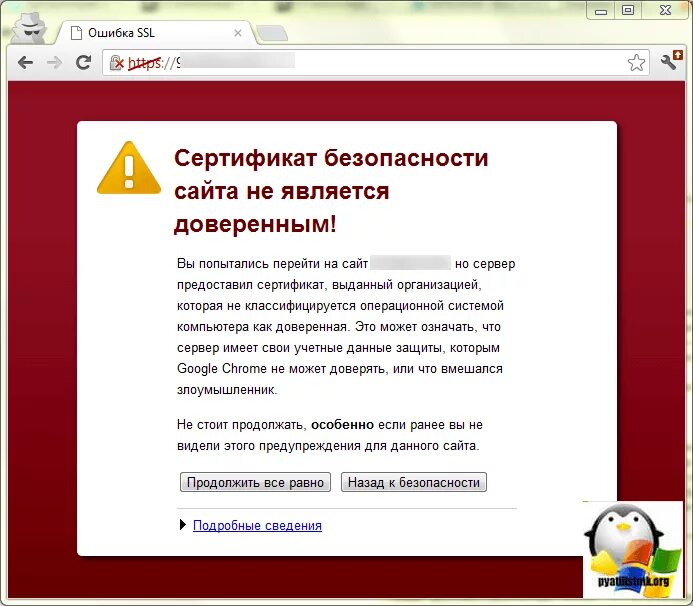Reload the page with the refresh icon
693x606 pixels.
(x=83, y=63)
